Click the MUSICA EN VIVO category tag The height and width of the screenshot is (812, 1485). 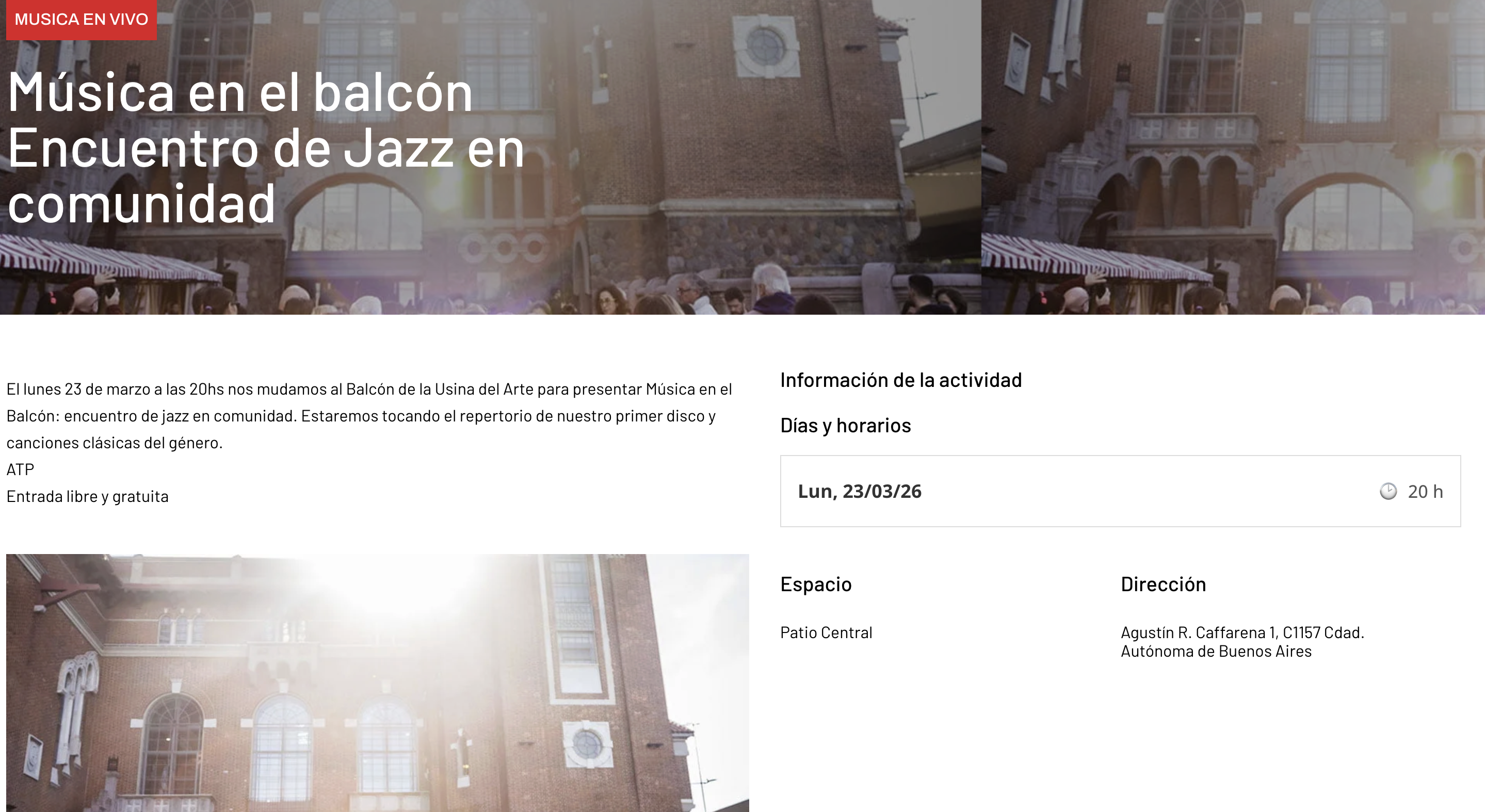(82, 20)
